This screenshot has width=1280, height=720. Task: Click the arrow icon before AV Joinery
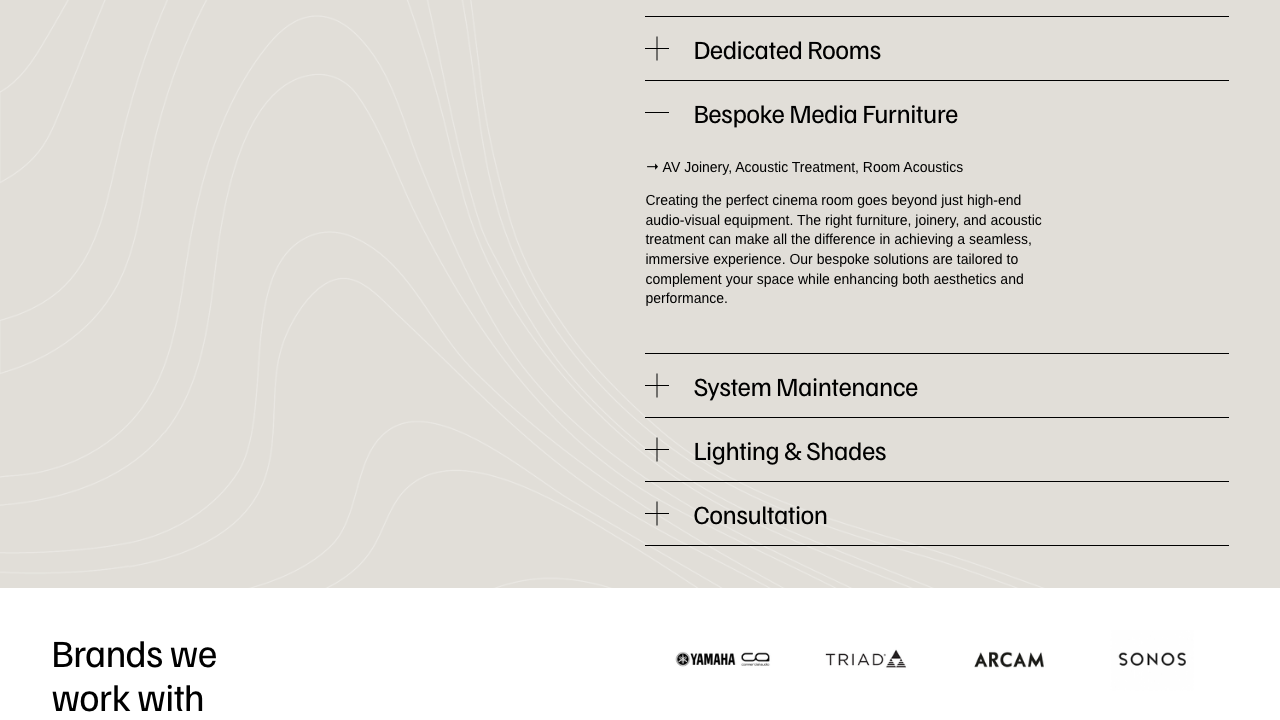(651, 167)
